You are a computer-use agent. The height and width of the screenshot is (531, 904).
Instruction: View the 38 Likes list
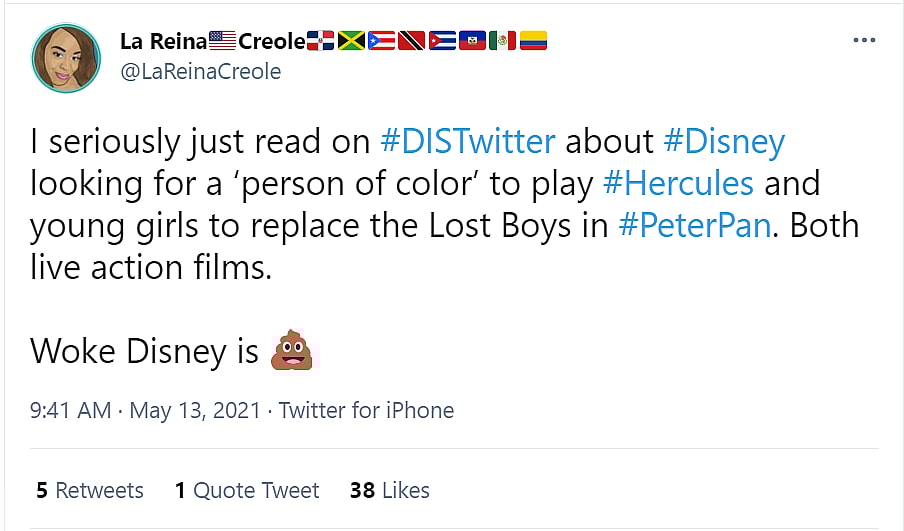[390, 490]
